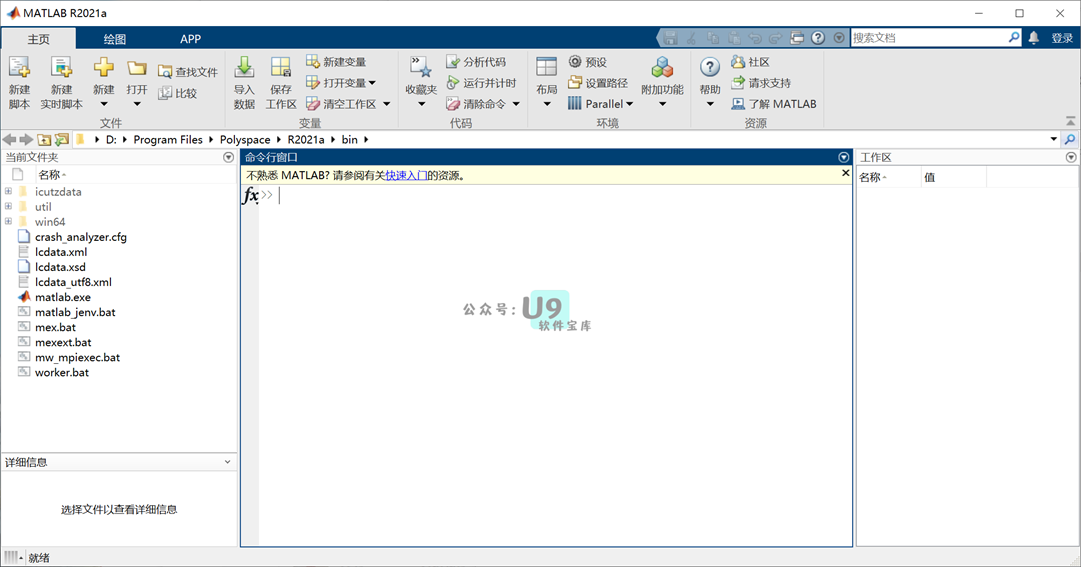Click the 快速入门 link
Screen dimensions: 1081x567
point(406,176)
